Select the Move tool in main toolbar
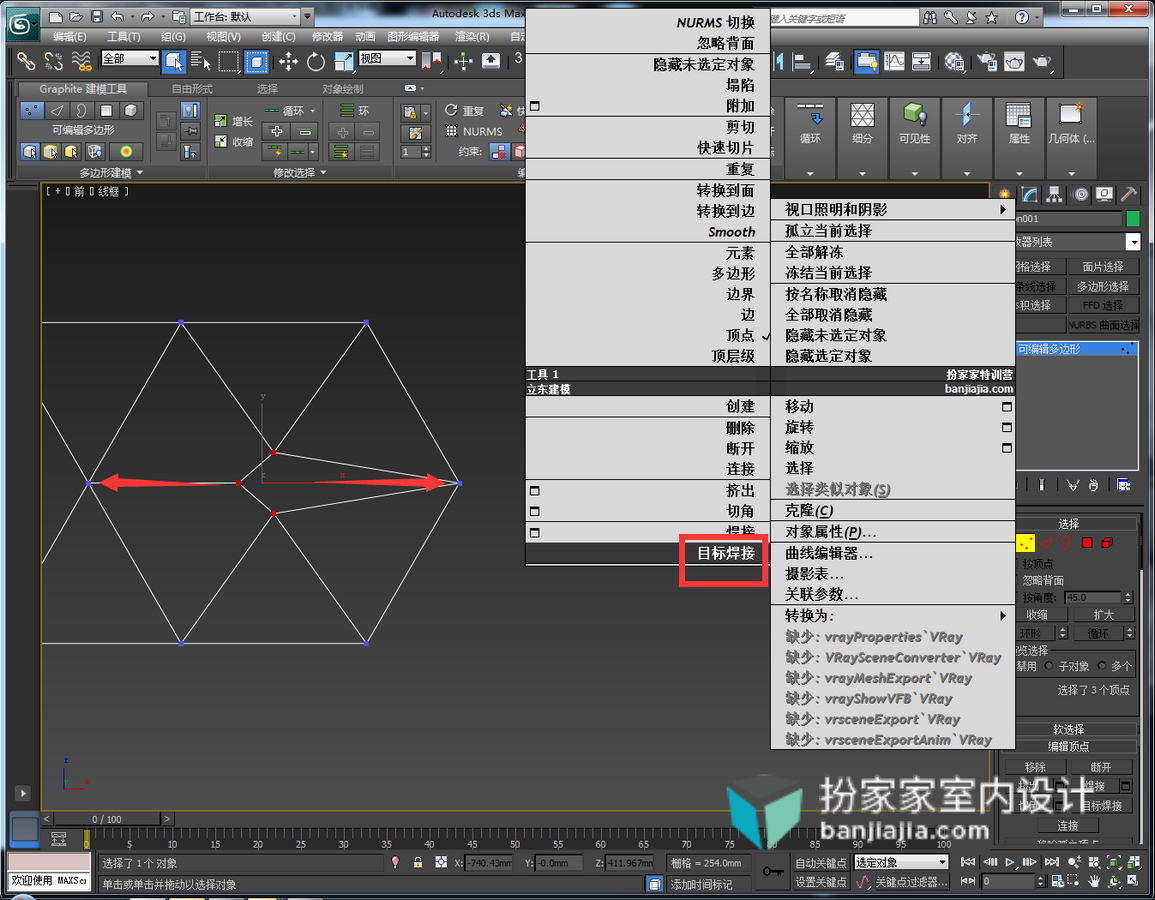This screenshot has width=1155, height=900. tap(288, 62)
